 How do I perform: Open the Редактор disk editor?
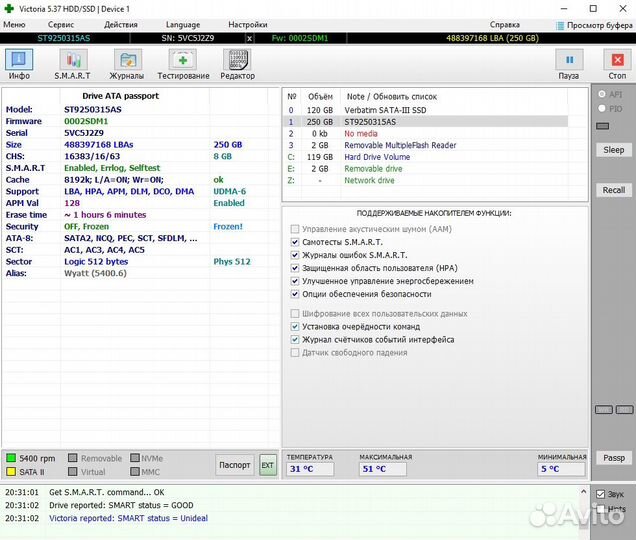point(237,64)
